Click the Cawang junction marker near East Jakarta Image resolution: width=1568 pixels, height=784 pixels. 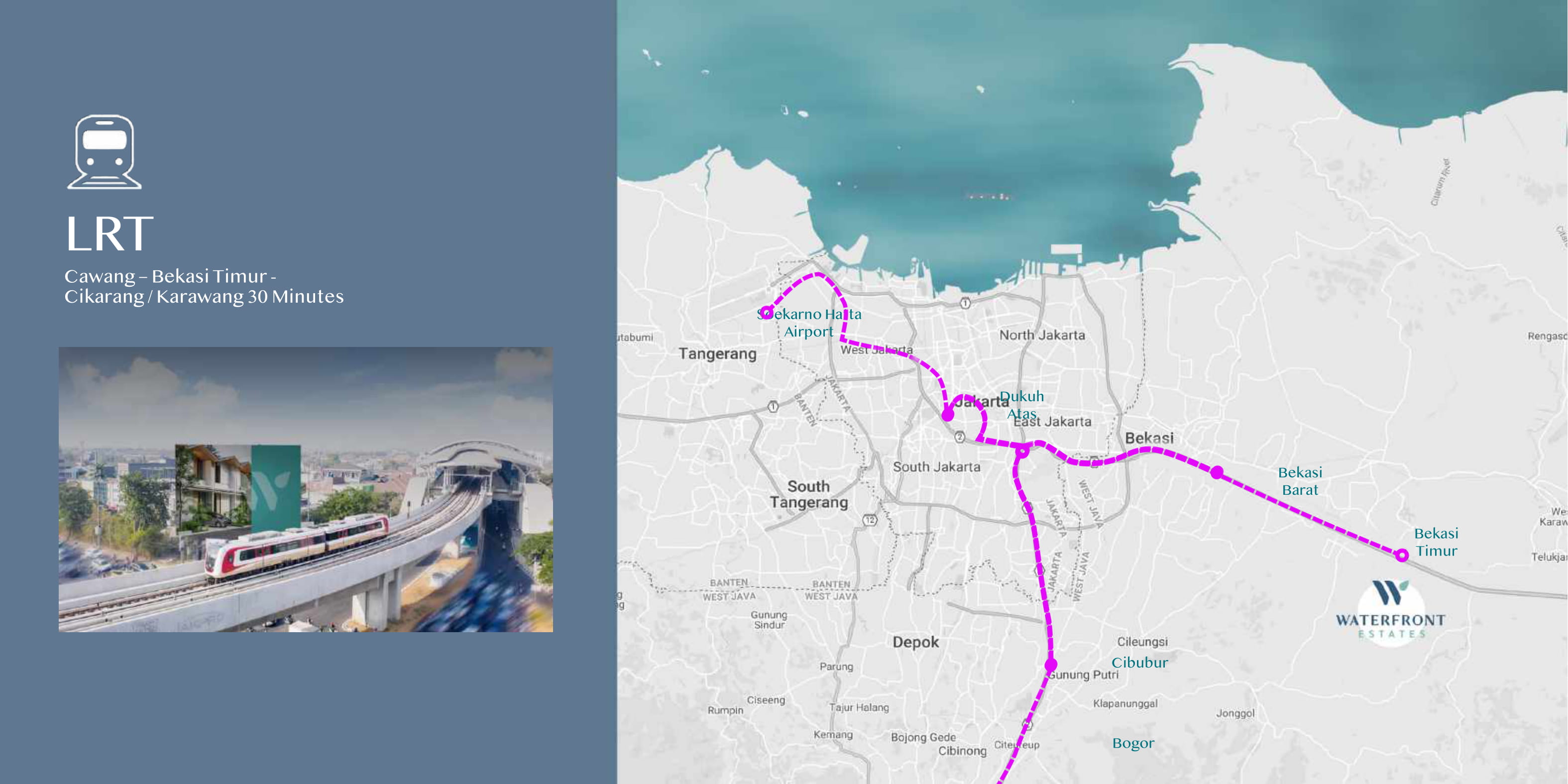point(1022,451)
